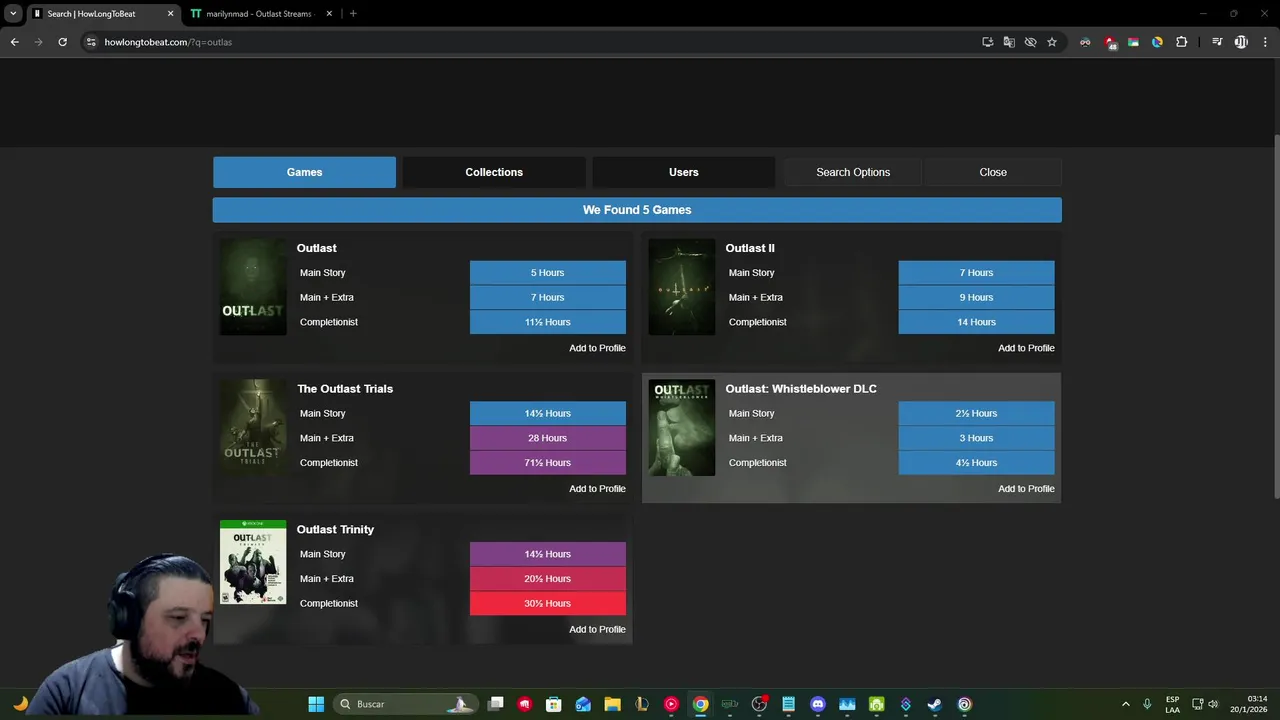Image resolution: width=1280 pixels, height=720 pixels.
Task: Select the Search HowLongToBeat browser tab
Action: (102, 14)
